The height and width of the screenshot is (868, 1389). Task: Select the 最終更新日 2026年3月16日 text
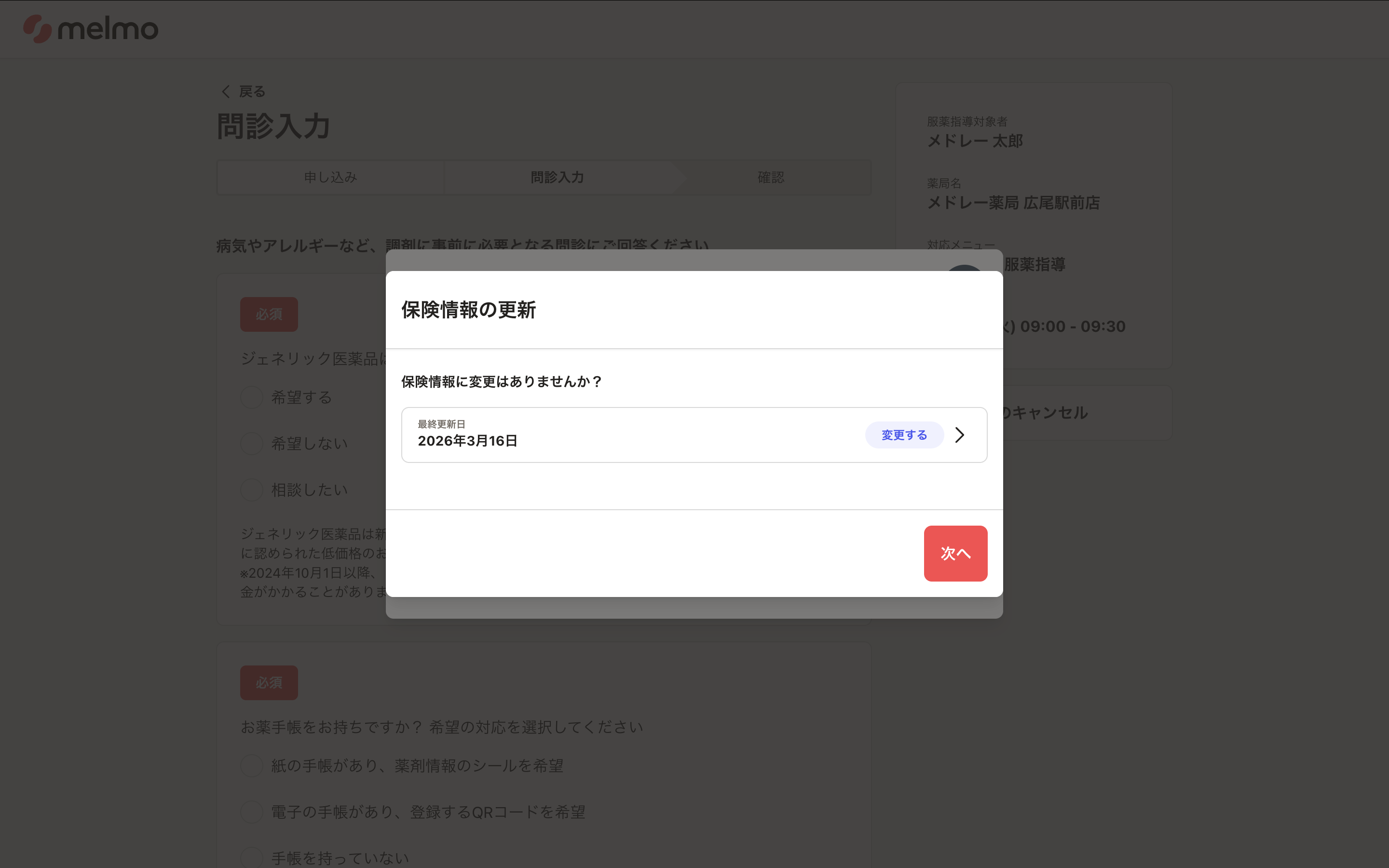(x=467, y=434)
